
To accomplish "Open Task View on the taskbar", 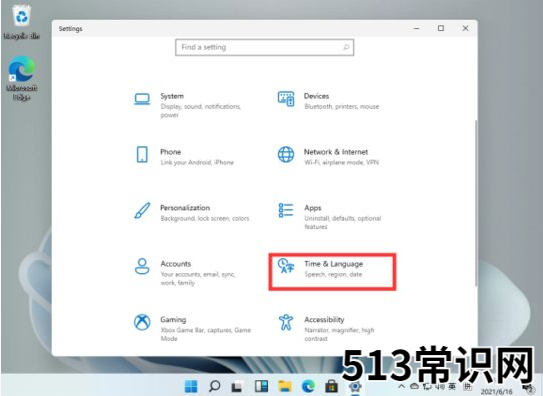I will click(x=237, y=386).
